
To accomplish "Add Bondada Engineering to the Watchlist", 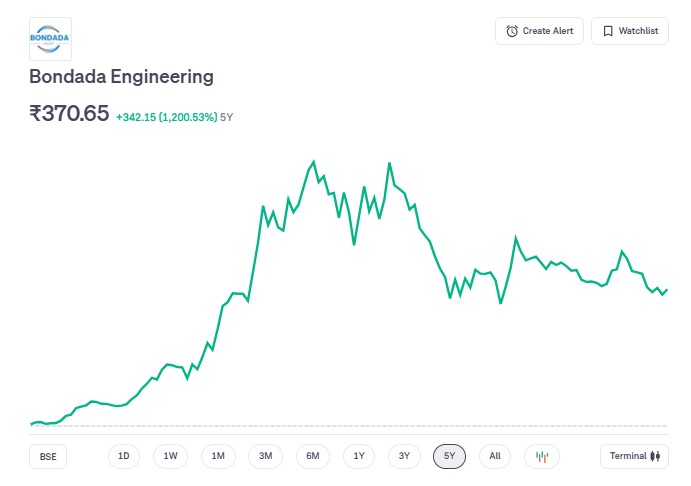I will (x=630, y=31).
